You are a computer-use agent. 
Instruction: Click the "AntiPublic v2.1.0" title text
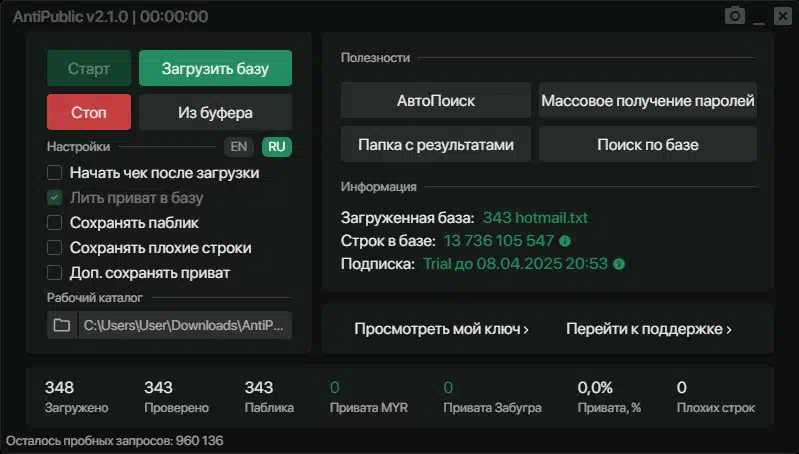coord(70,17)
